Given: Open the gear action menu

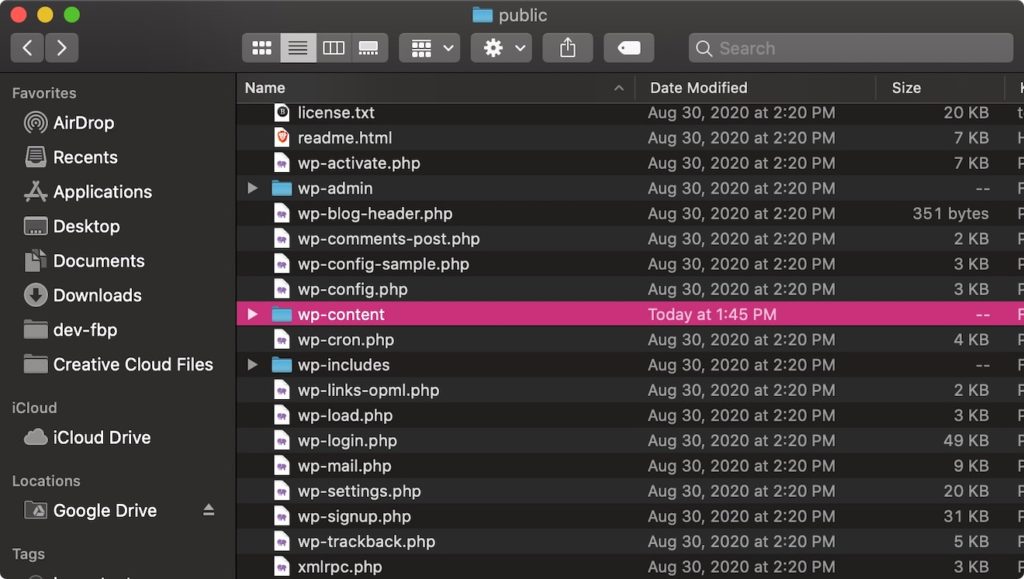Looking at the screenshot, I should pos(502,48).
